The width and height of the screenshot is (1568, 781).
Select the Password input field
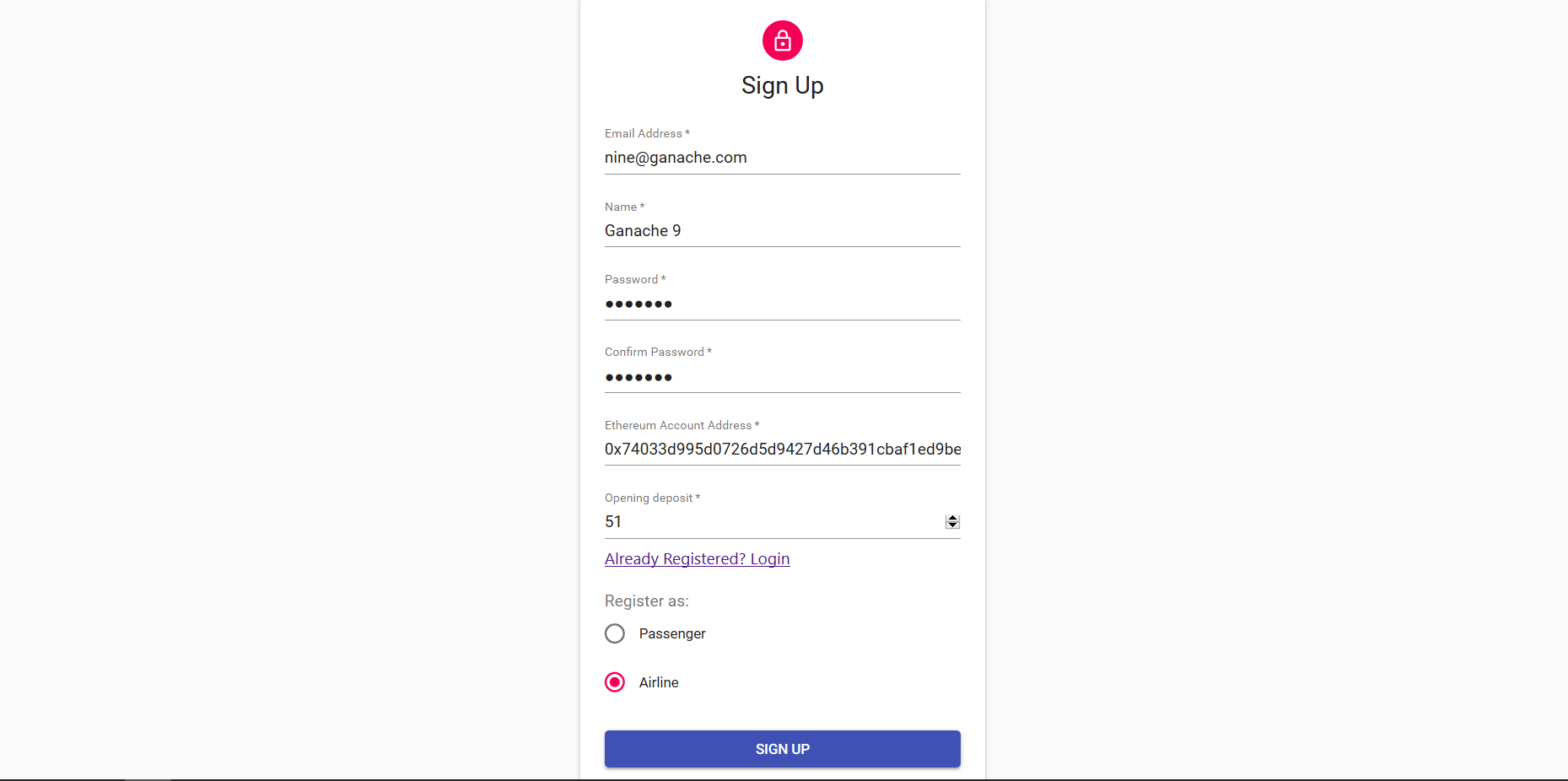pos(782,304)
